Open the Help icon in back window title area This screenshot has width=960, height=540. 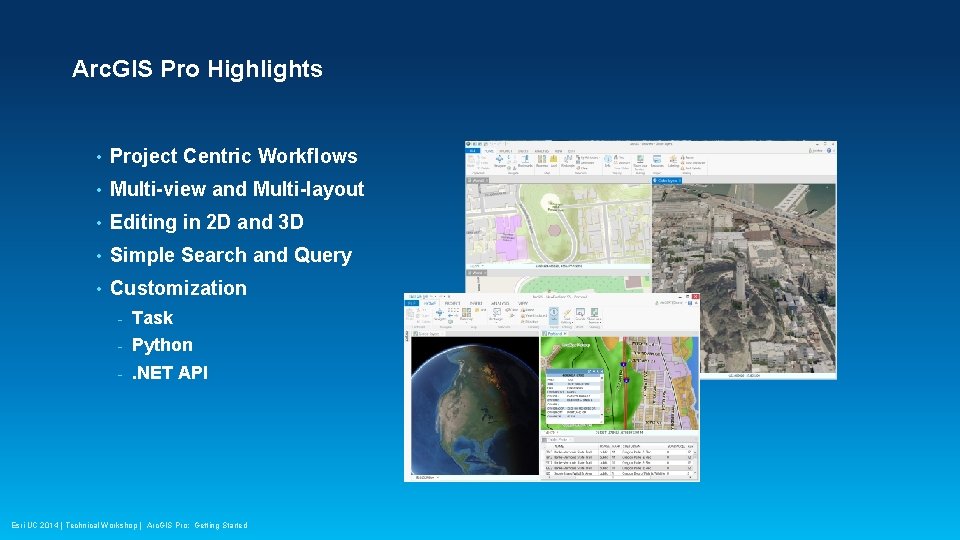click(x=829, y=150)
